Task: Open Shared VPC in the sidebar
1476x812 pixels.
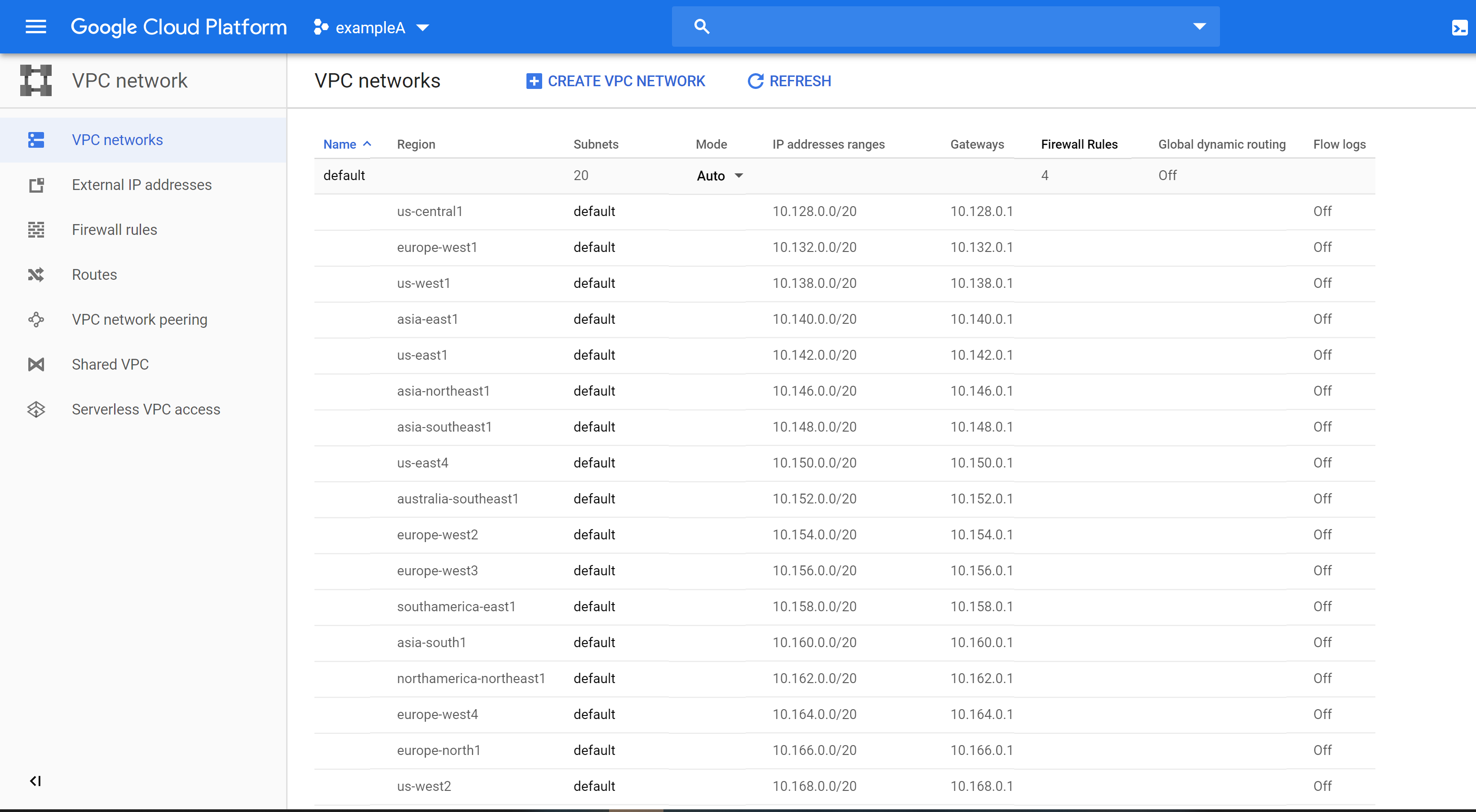Action: [x=110, y=364]
